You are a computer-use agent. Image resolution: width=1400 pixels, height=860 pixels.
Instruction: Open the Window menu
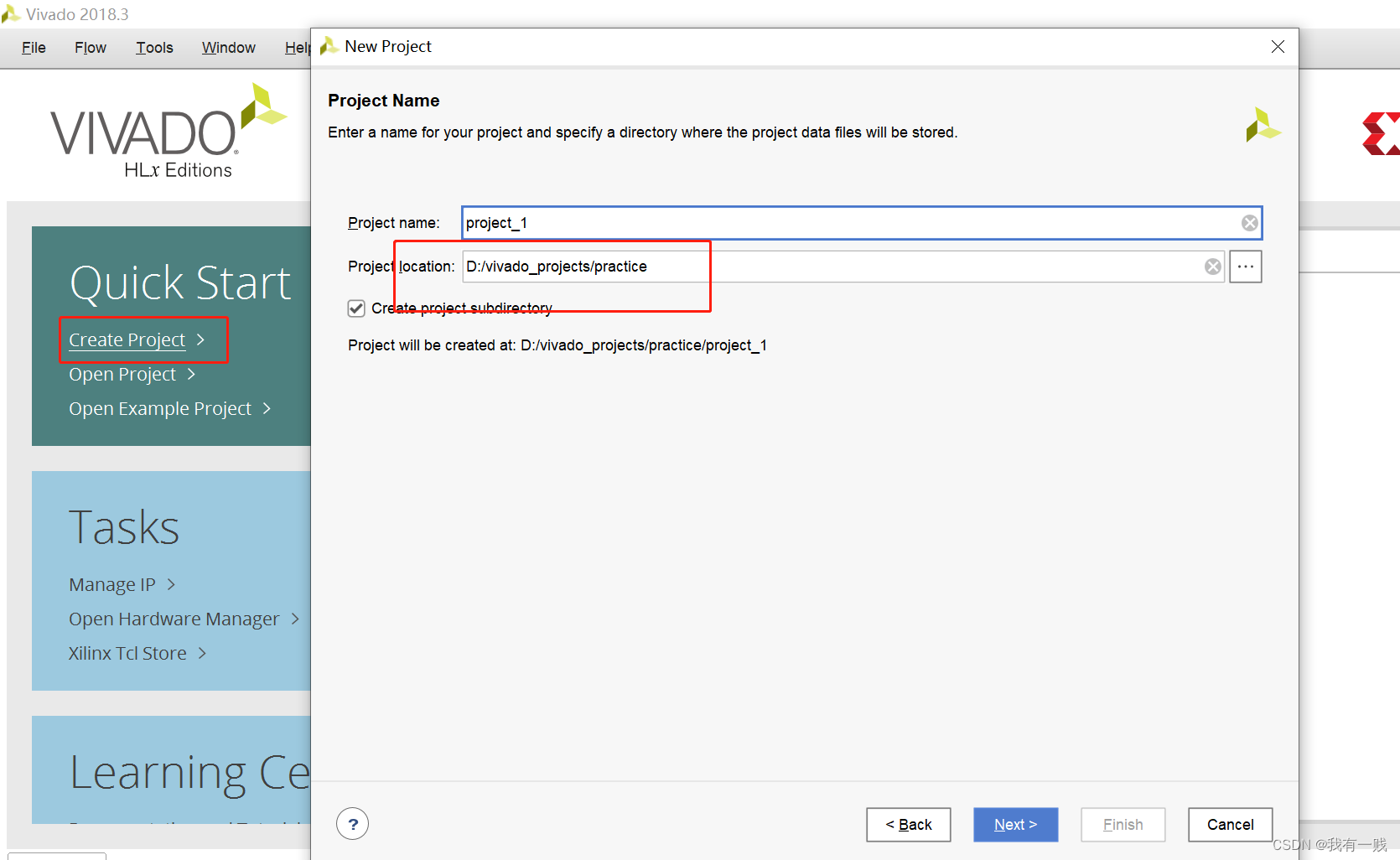[x=228, y=48]
